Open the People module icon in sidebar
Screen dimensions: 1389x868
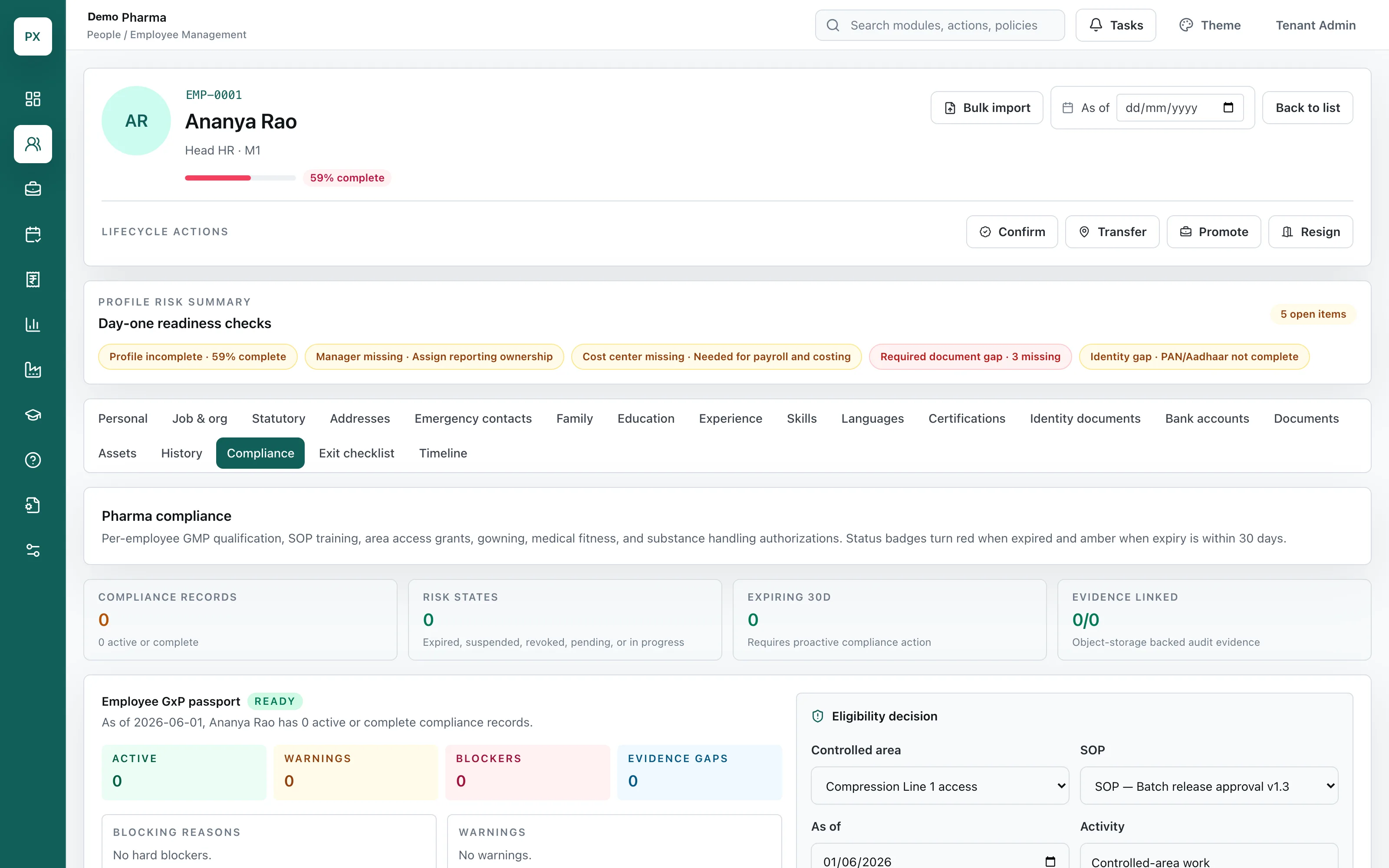[33, 144]
